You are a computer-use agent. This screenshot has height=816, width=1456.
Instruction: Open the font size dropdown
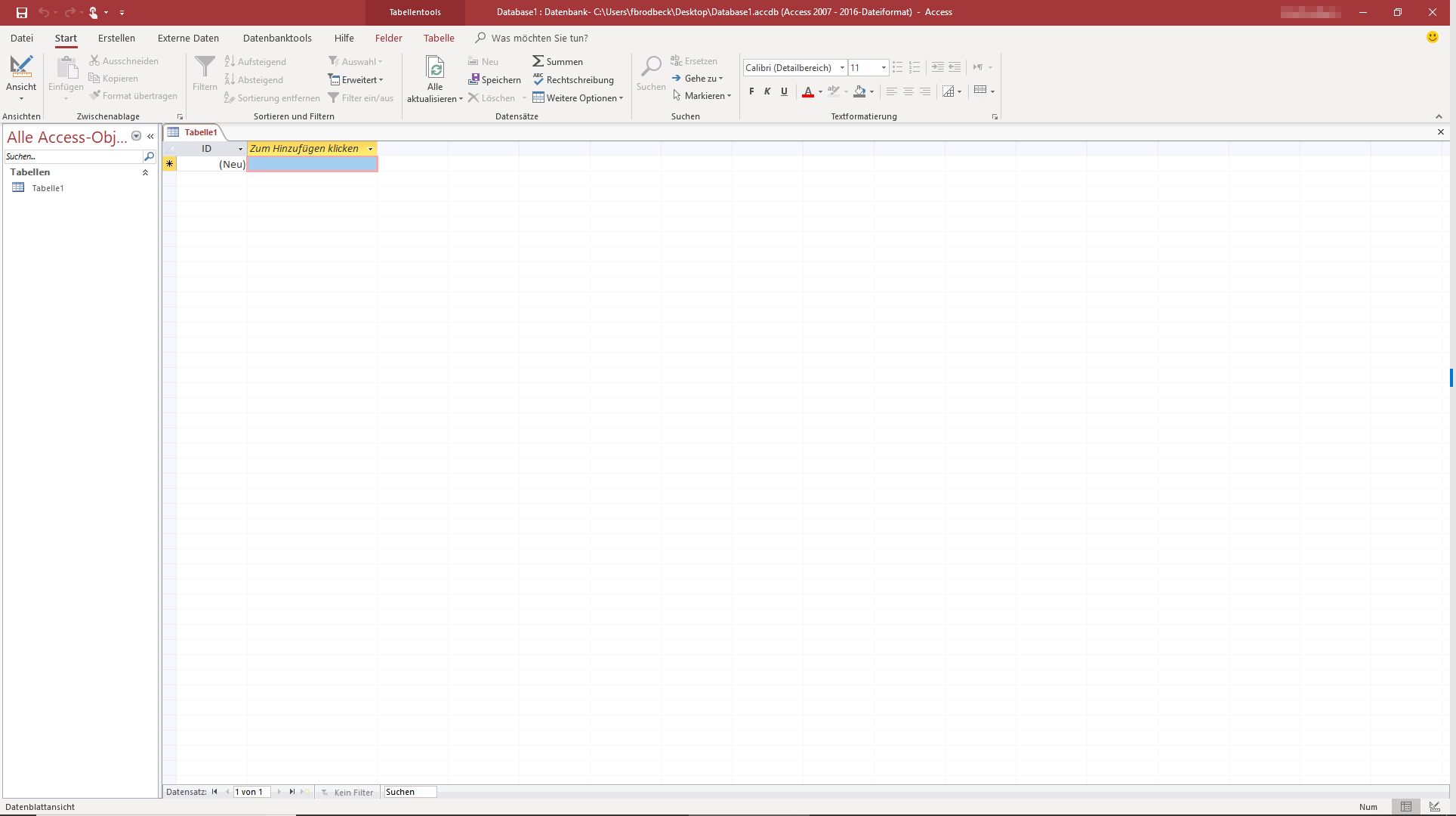pyautogui.click(x=884, y=68)
